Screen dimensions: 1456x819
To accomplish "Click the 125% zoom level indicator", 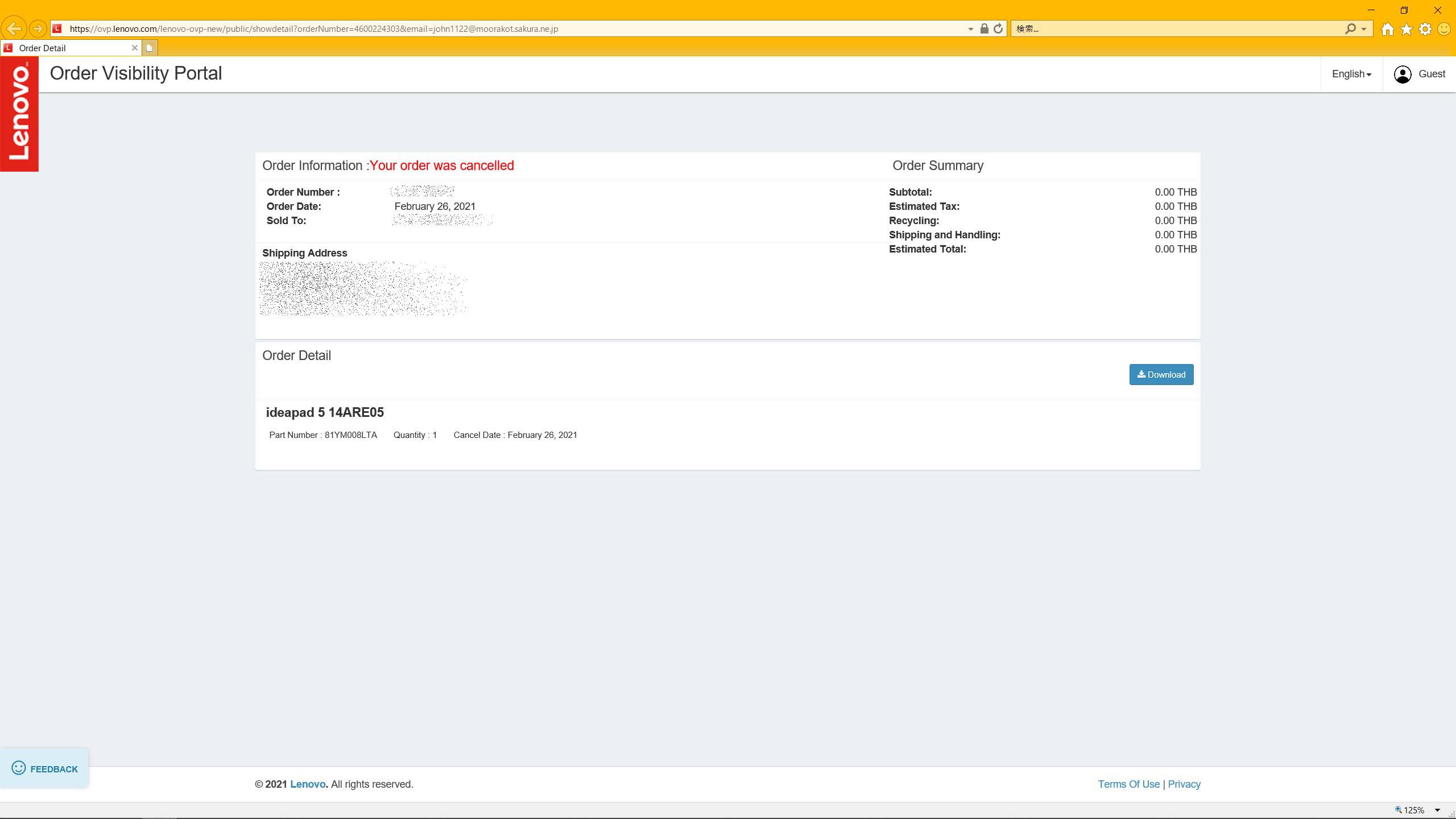I will (1409, 810).
